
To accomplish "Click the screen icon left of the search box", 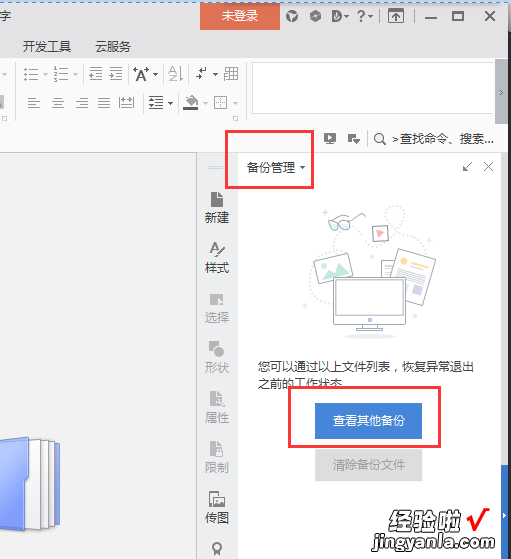I will tap(354, 139).
